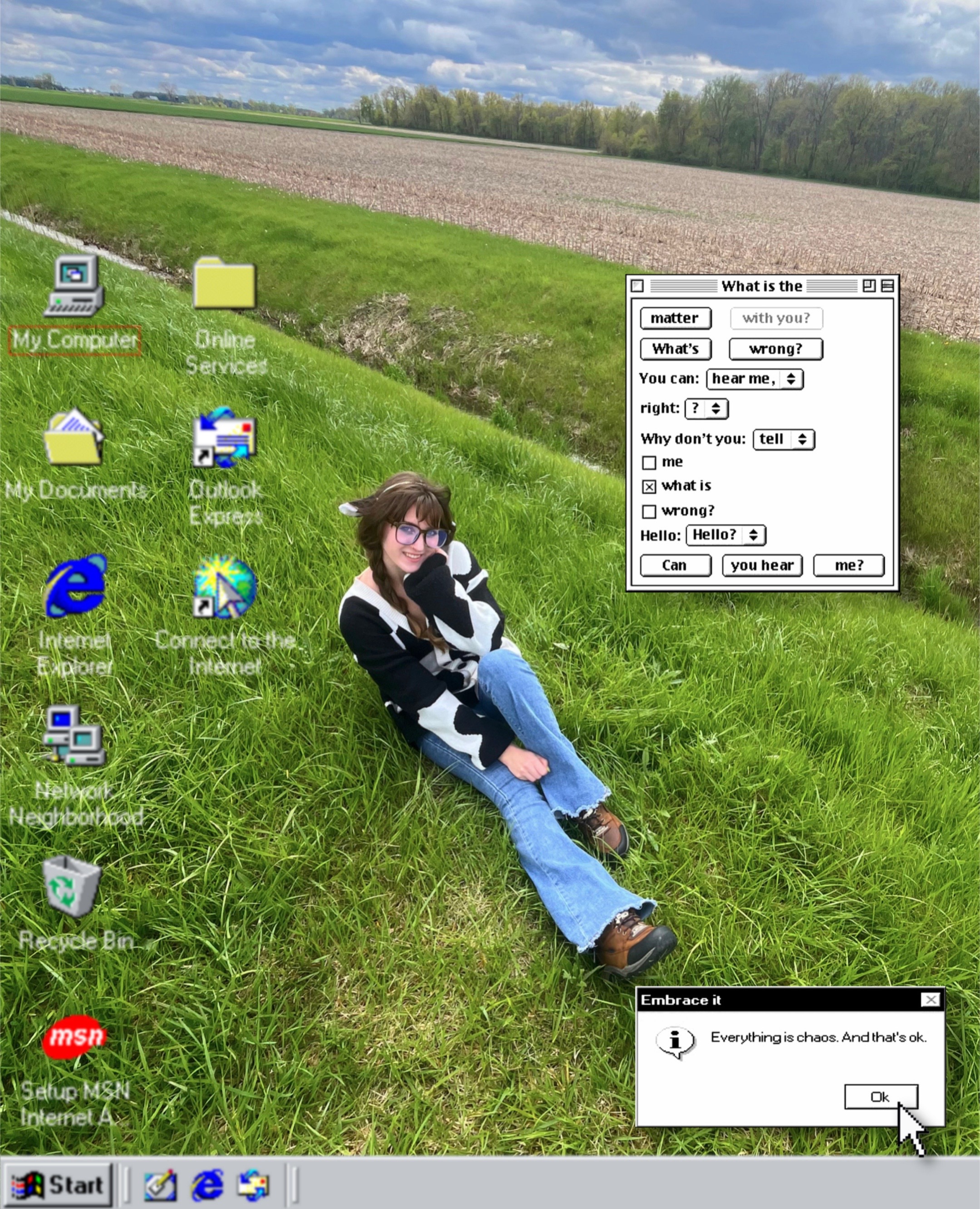980x1209 pixels.
Task: Click the "Can" button
Action: tap(675, 565)
